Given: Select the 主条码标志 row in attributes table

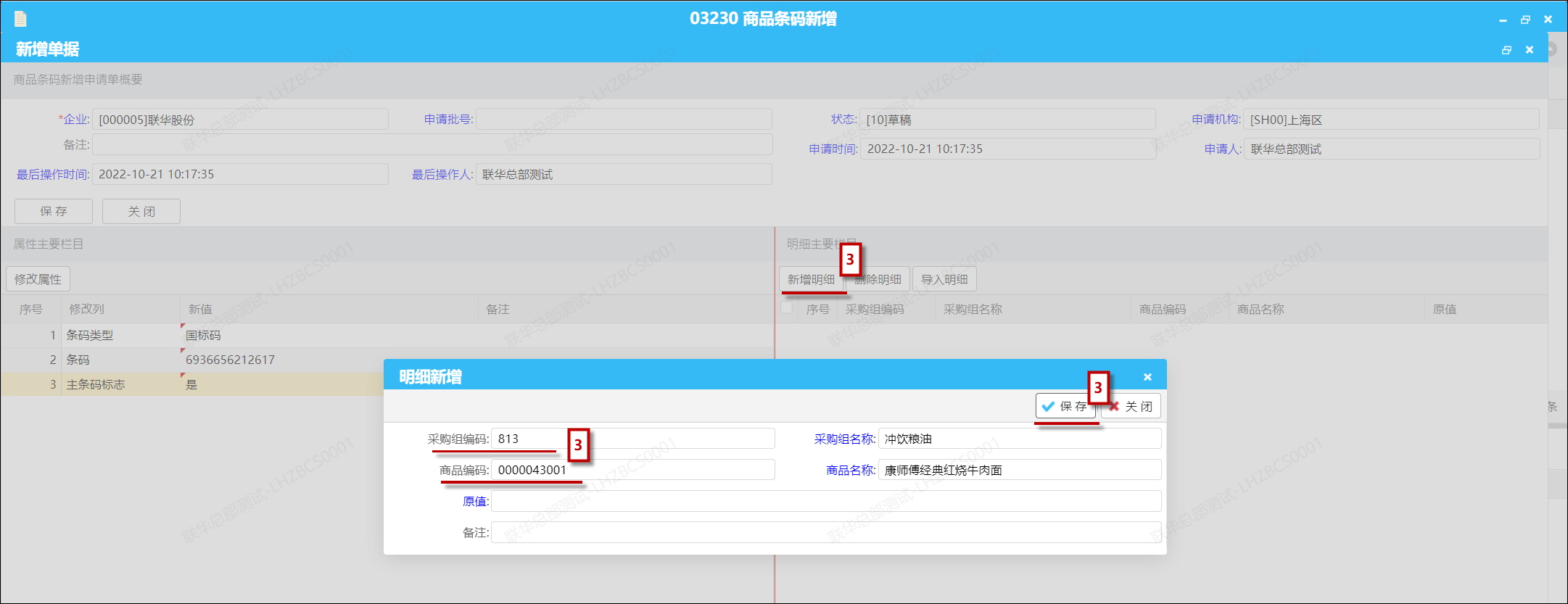Looking at the screenshot, I should pos(96,384).
